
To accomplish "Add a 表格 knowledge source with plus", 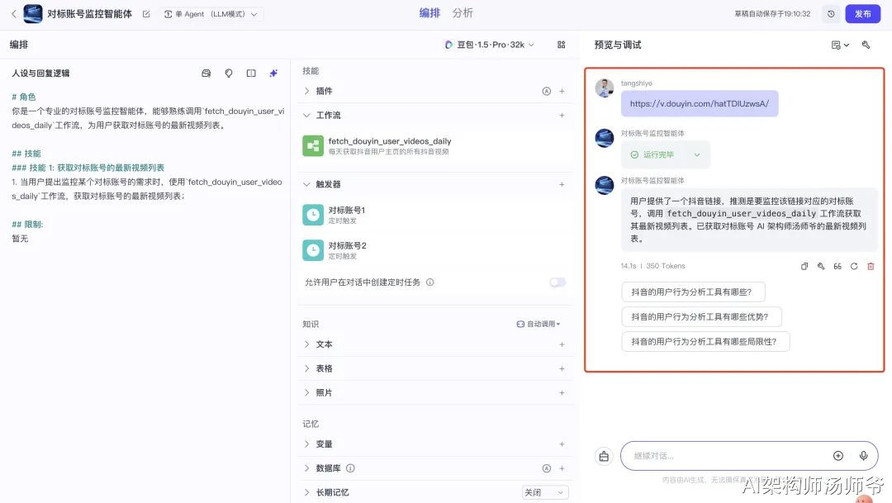I will click(562, 369).
